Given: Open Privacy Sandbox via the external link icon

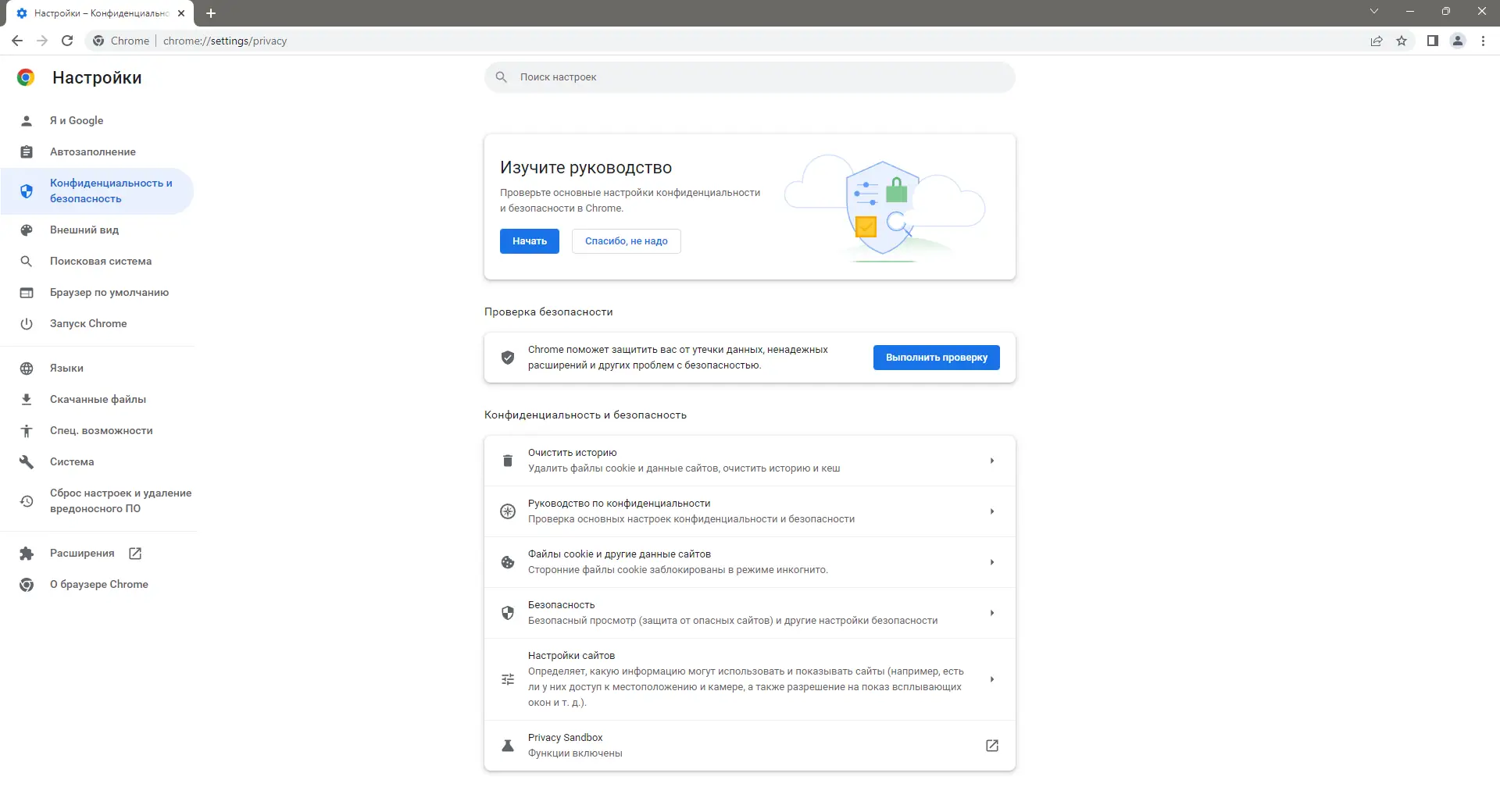Looking at the screenshot, I should 991,746.
